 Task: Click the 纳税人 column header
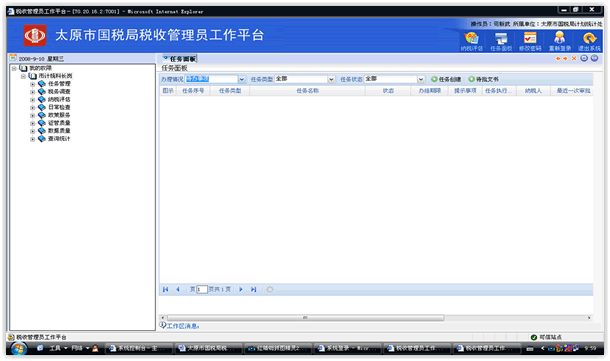coord(533,91)
